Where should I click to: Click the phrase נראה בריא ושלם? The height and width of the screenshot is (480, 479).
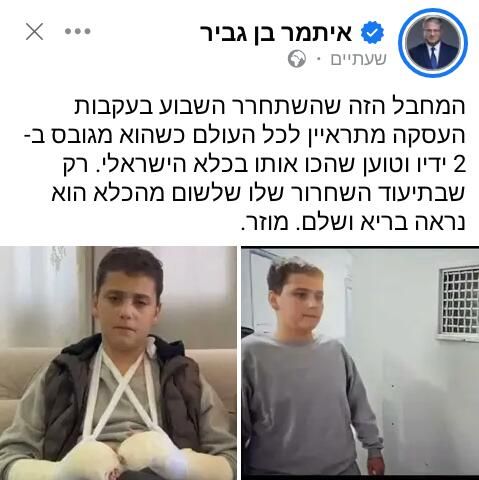[384, 223]
